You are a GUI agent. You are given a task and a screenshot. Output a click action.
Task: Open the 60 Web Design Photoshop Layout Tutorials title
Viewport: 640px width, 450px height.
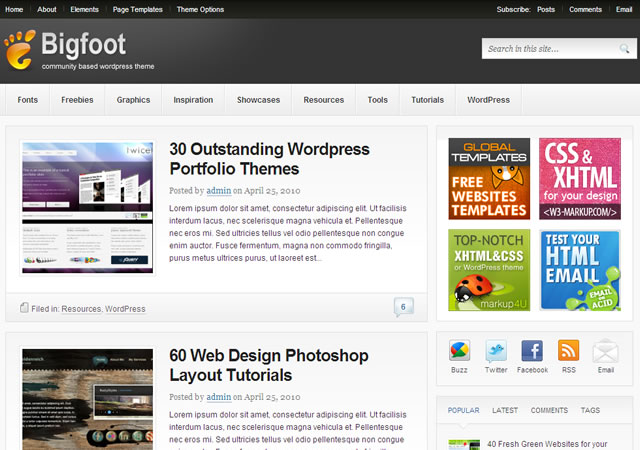pos(269,365)
